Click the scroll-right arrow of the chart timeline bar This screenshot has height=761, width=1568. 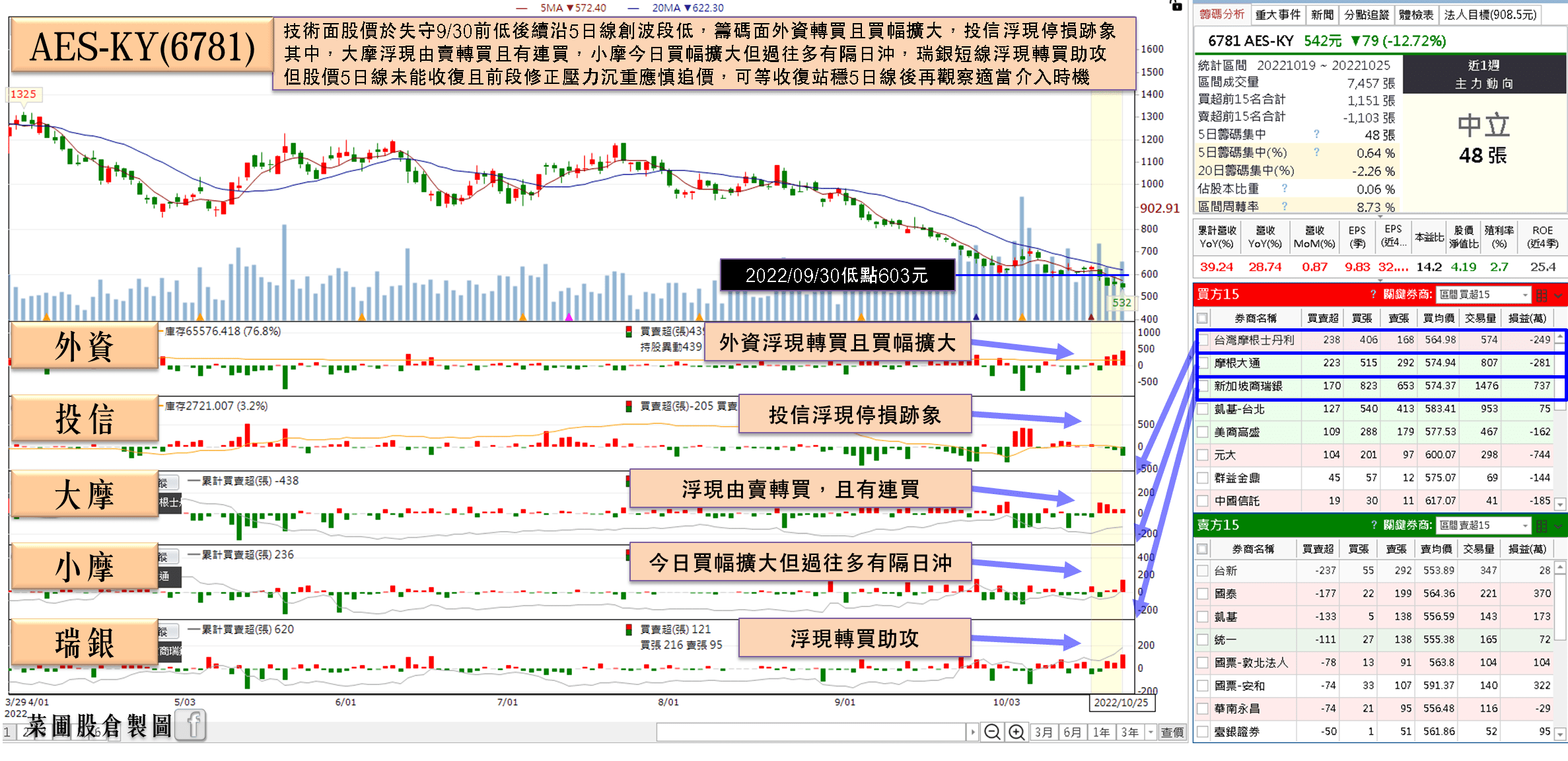972,732
